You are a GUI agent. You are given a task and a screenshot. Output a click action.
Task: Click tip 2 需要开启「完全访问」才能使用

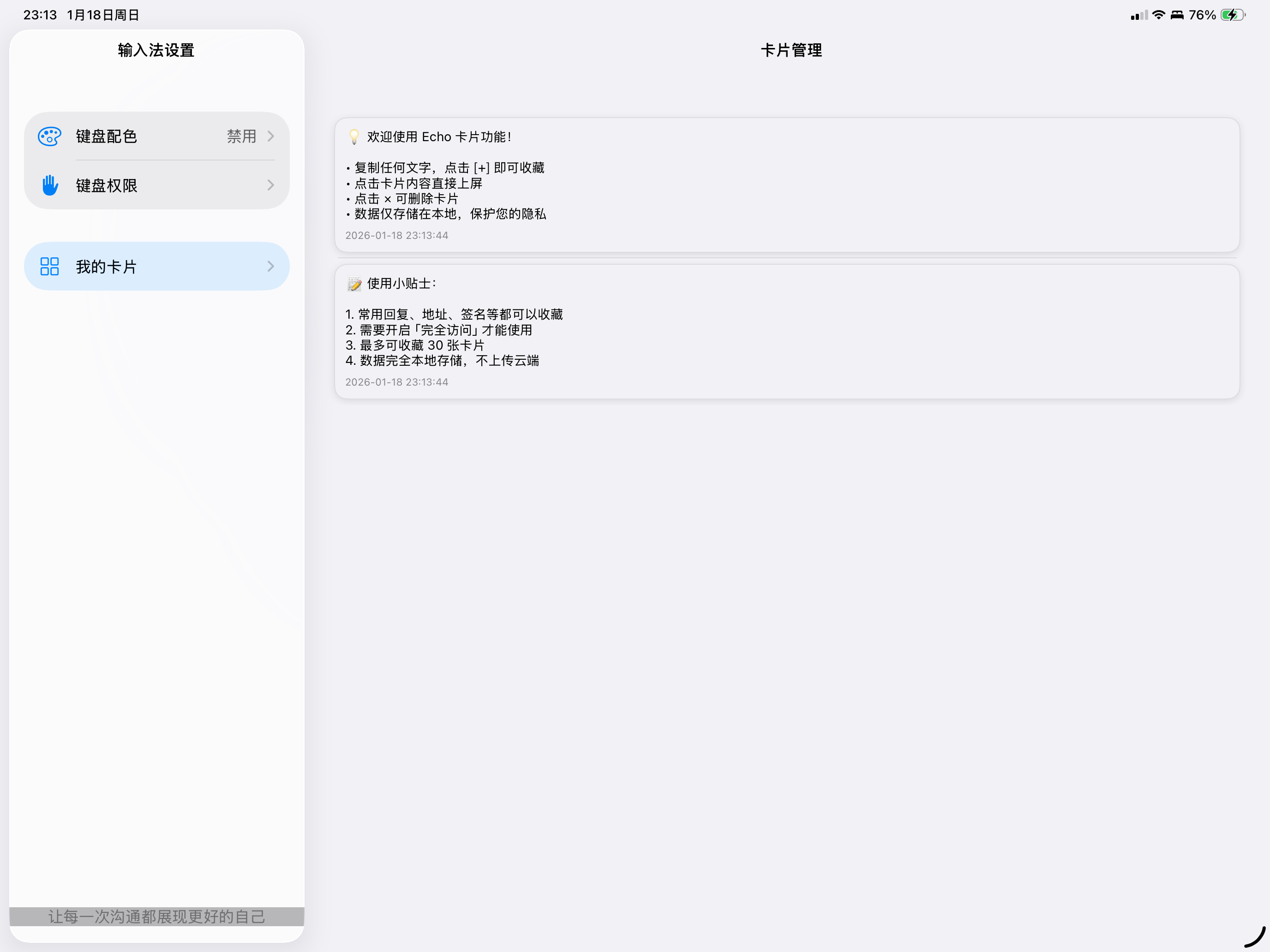pyautogui.click(x=439, y=330)
